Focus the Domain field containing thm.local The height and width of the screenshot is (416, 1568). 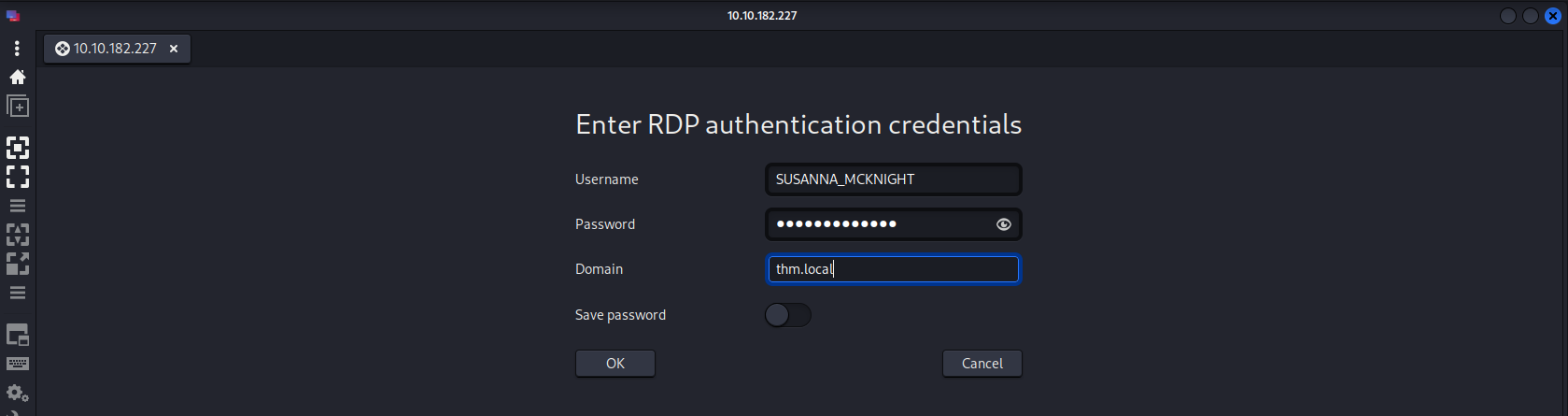893,269
